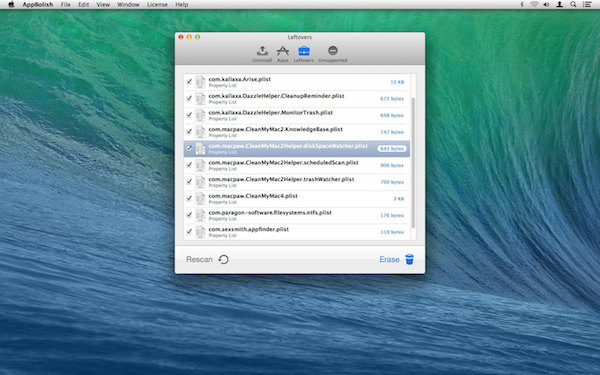Select com.macpaw.CleanMyMac2.KnowledgeBase.plist name
Image resolution: width=600 pixels, height=375 pixels.
[x=276, y=129]
